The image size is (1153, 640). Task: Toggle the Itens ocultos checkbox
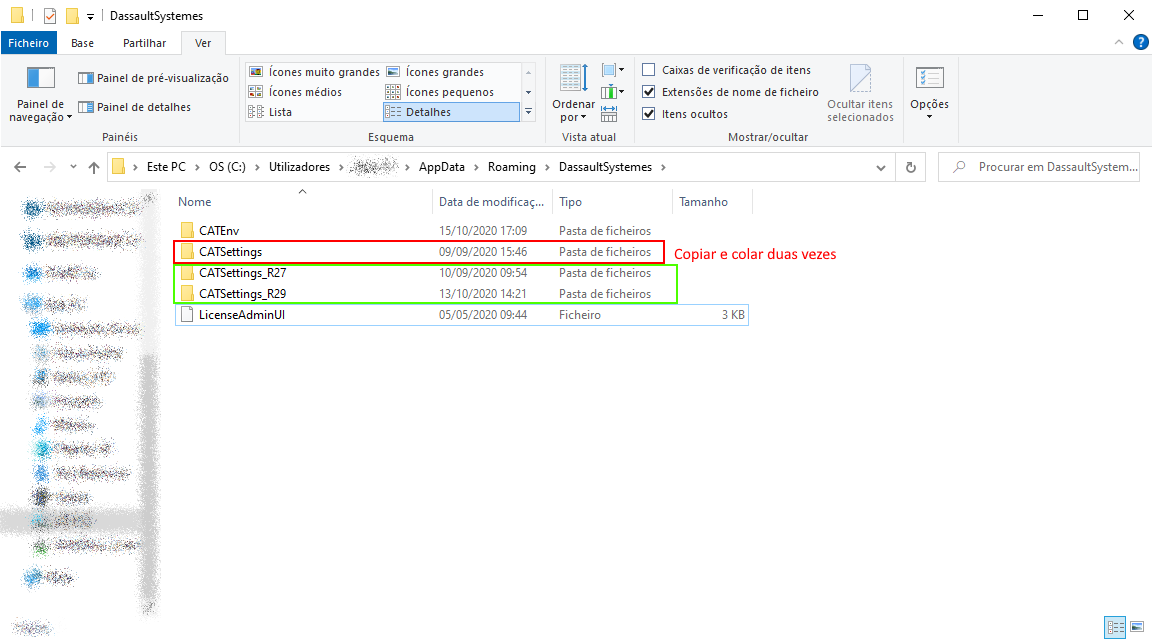(649, 114)
